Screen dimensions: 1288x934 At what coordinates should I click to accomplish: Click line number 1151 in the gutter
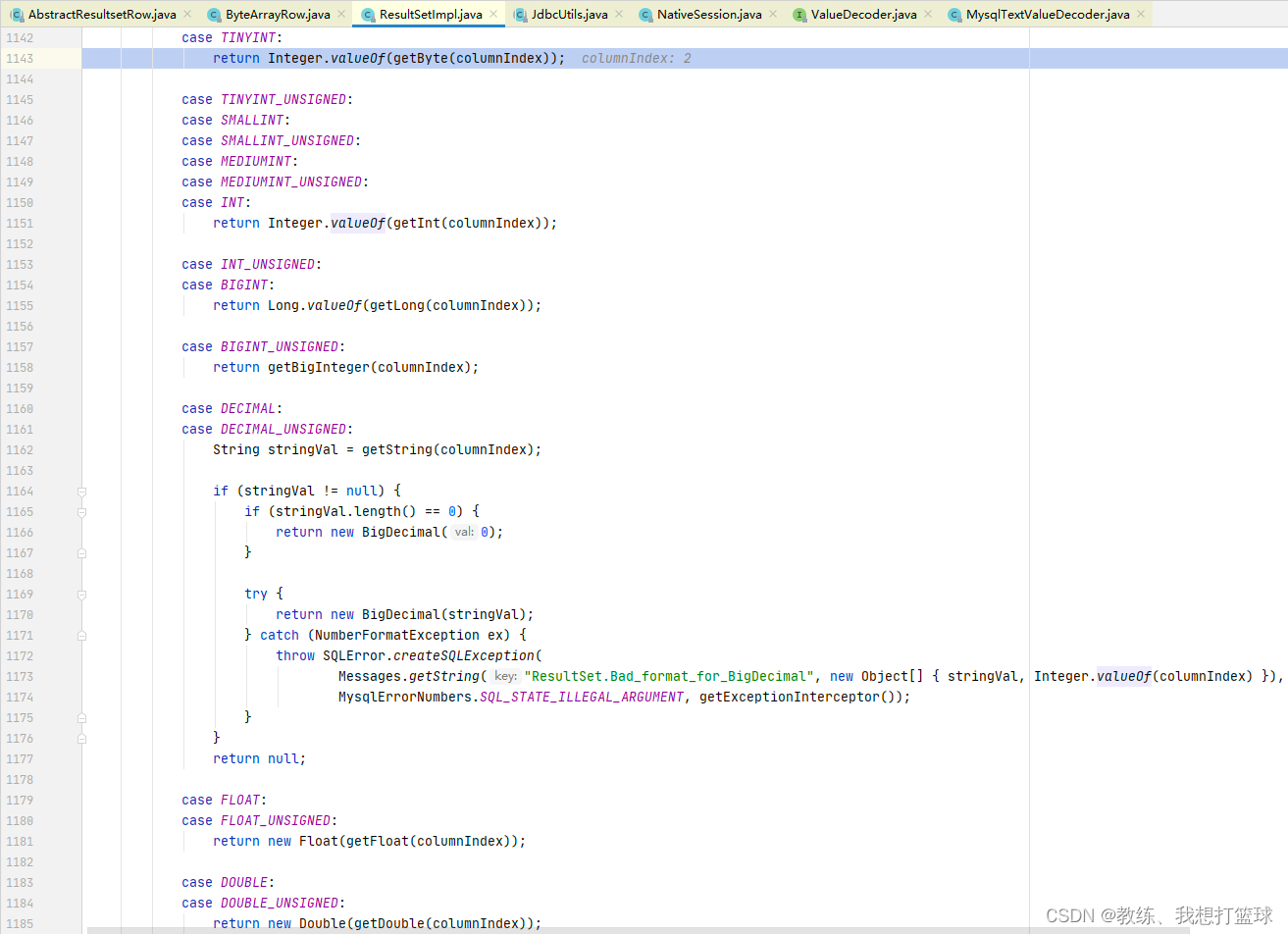[x=20, y=224]
